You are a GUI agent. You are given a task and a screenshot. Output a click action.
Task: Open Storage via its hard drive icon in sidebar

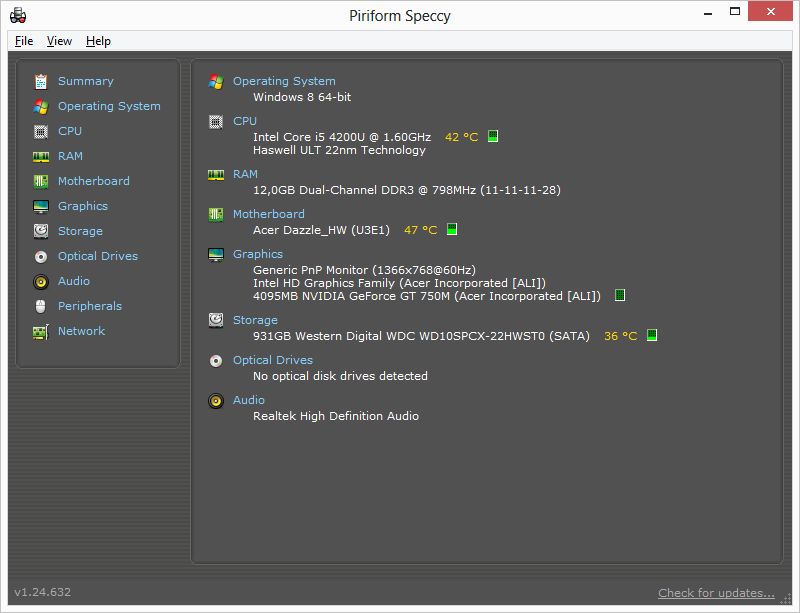click(x=41, y=231)
